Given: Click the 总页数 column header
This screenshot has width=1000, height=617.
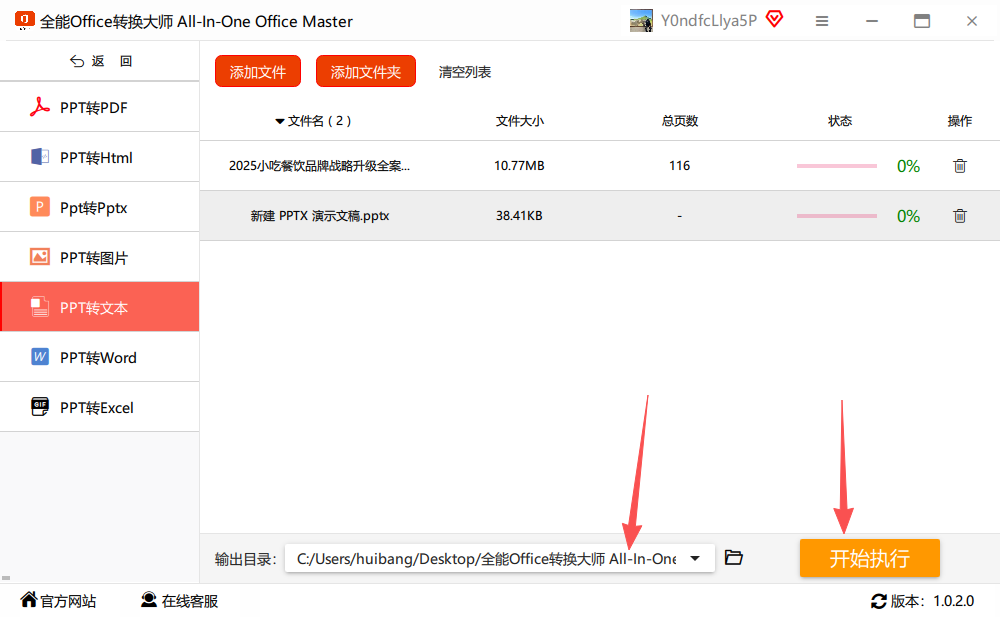Looking at the screenshot, I should [680, 121].
